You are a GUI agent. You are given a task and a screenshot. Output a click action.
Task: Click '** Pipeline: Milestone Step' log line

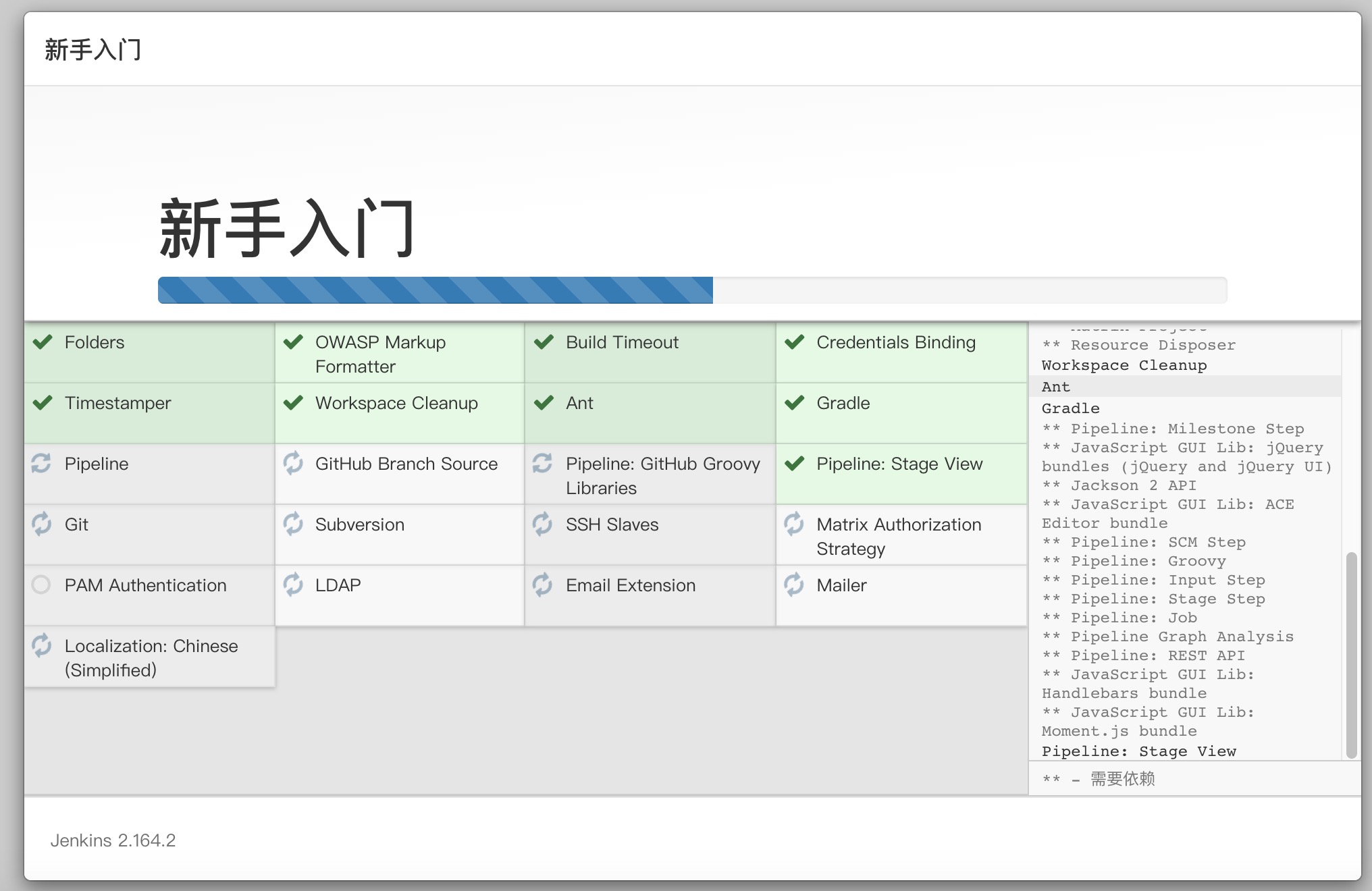pos(1173,429)
